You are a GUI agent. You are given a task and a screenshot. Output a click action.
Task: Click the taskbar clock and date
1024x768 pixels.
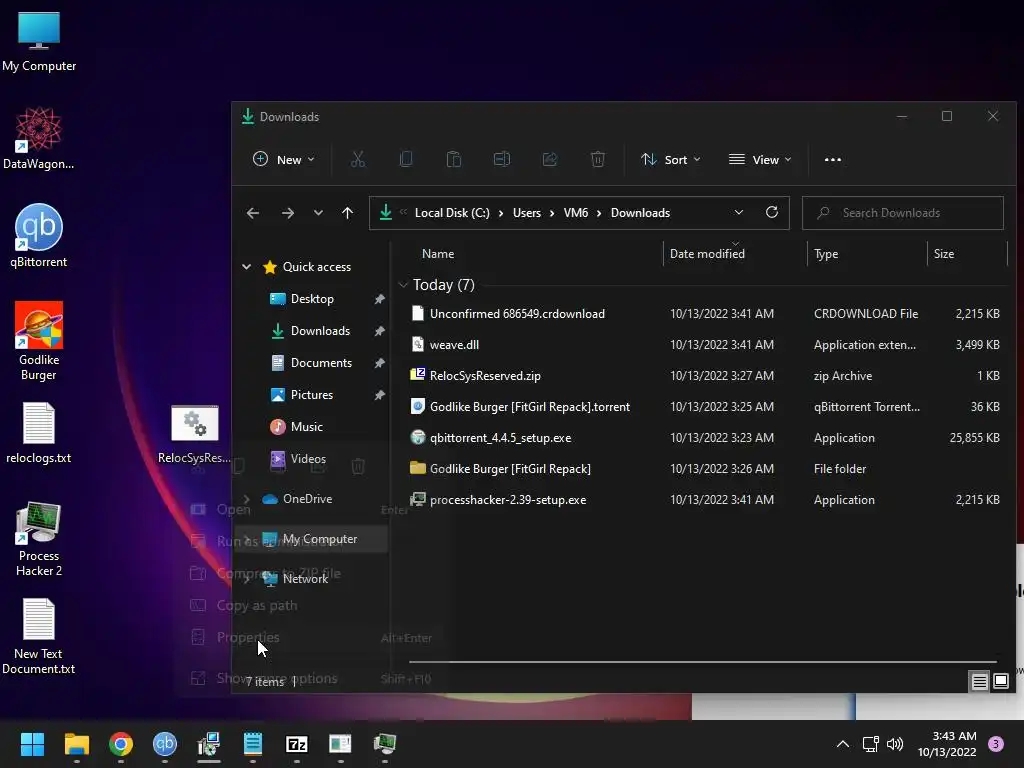pos(947,744)
